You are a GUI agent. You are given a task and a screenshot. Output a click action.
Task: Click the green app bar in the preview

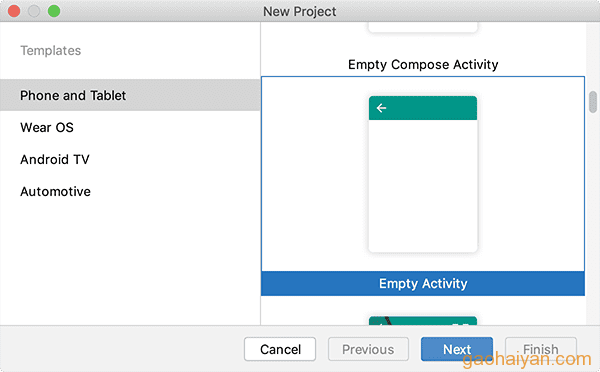tap(423, 108)
